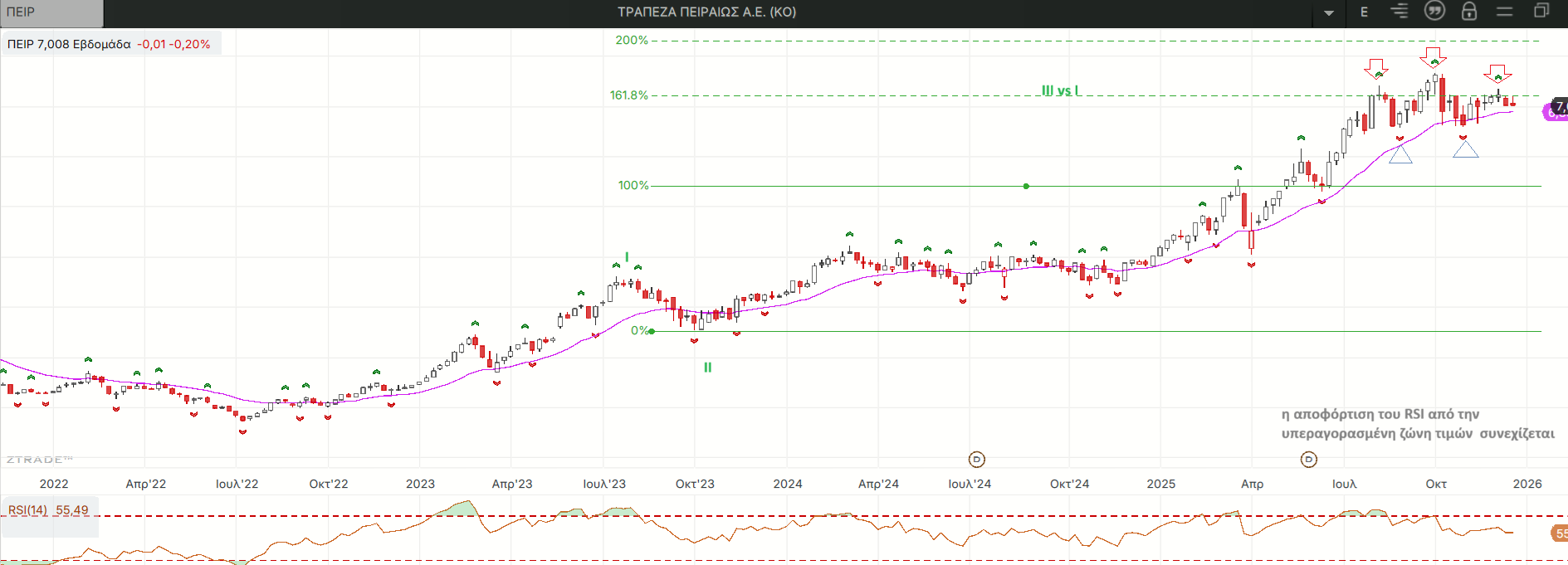Click the quotation mark comments icon

click(1434, 11)
